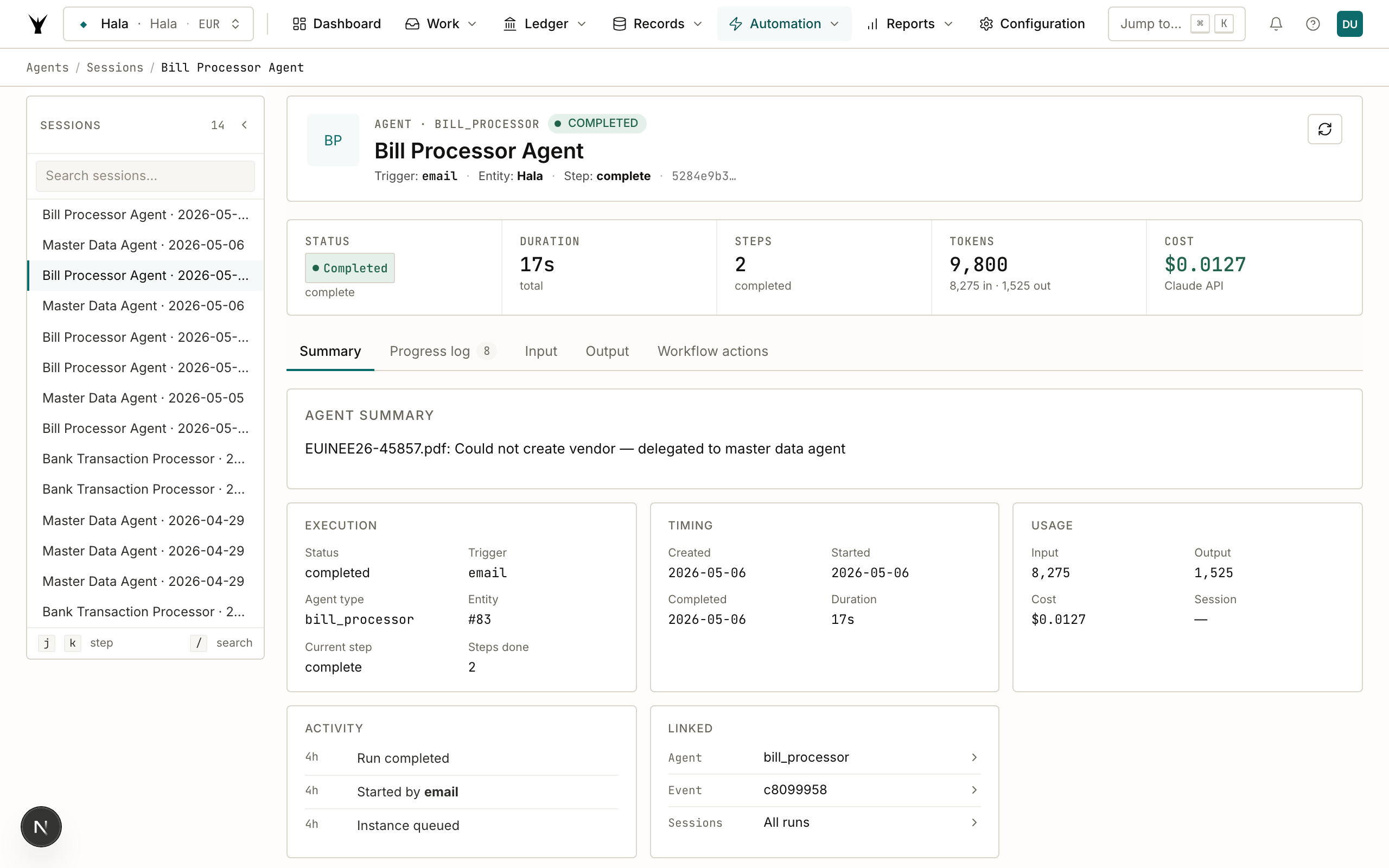The width and height of the screenshot is (1389, 868).
Task: Go to Agents breadcrumb
Action: click(x=48, y=68)
